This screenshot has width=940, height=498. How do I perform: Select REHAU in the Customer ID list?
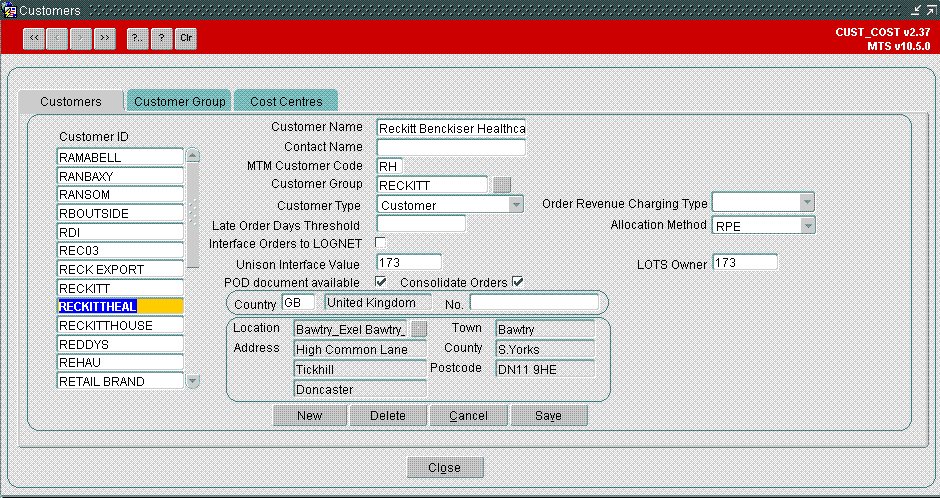pos(120,363)
